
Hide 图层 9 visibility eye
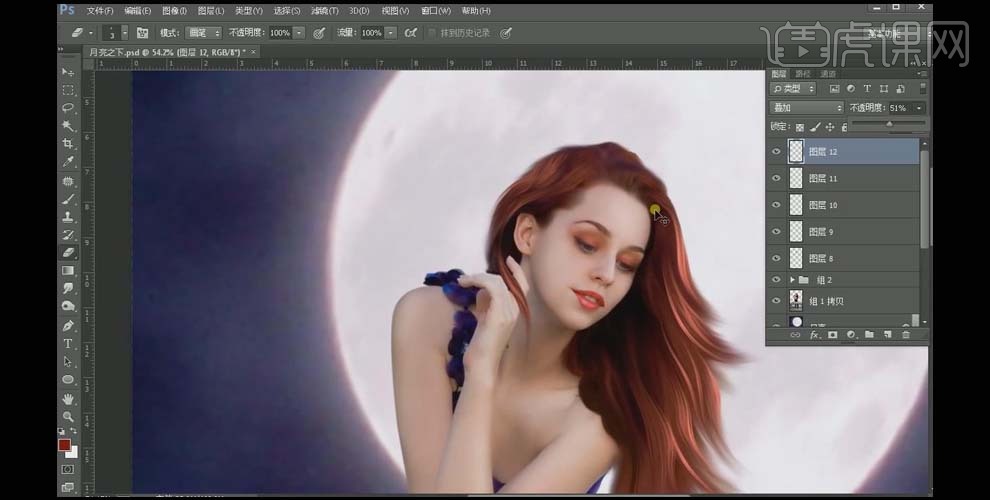coord(777,232)
